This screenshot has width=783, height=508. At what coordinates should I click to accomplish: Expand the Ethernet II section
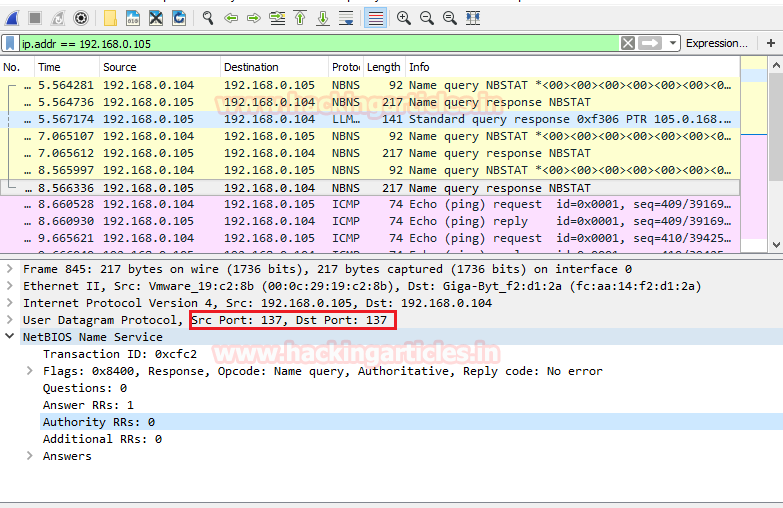9,286
